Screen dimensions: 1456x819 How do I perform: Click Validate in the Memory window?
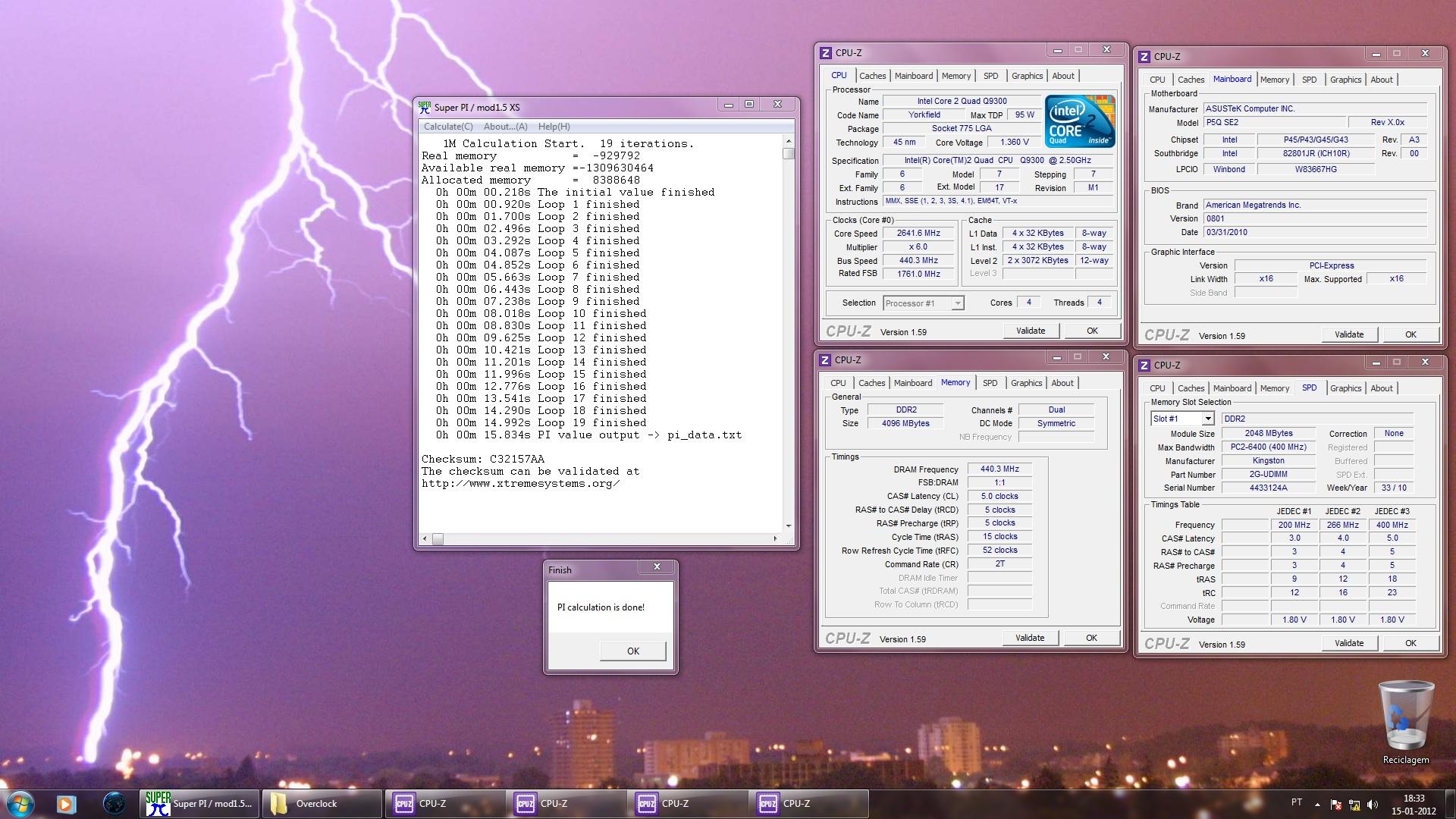[1030, 638]
